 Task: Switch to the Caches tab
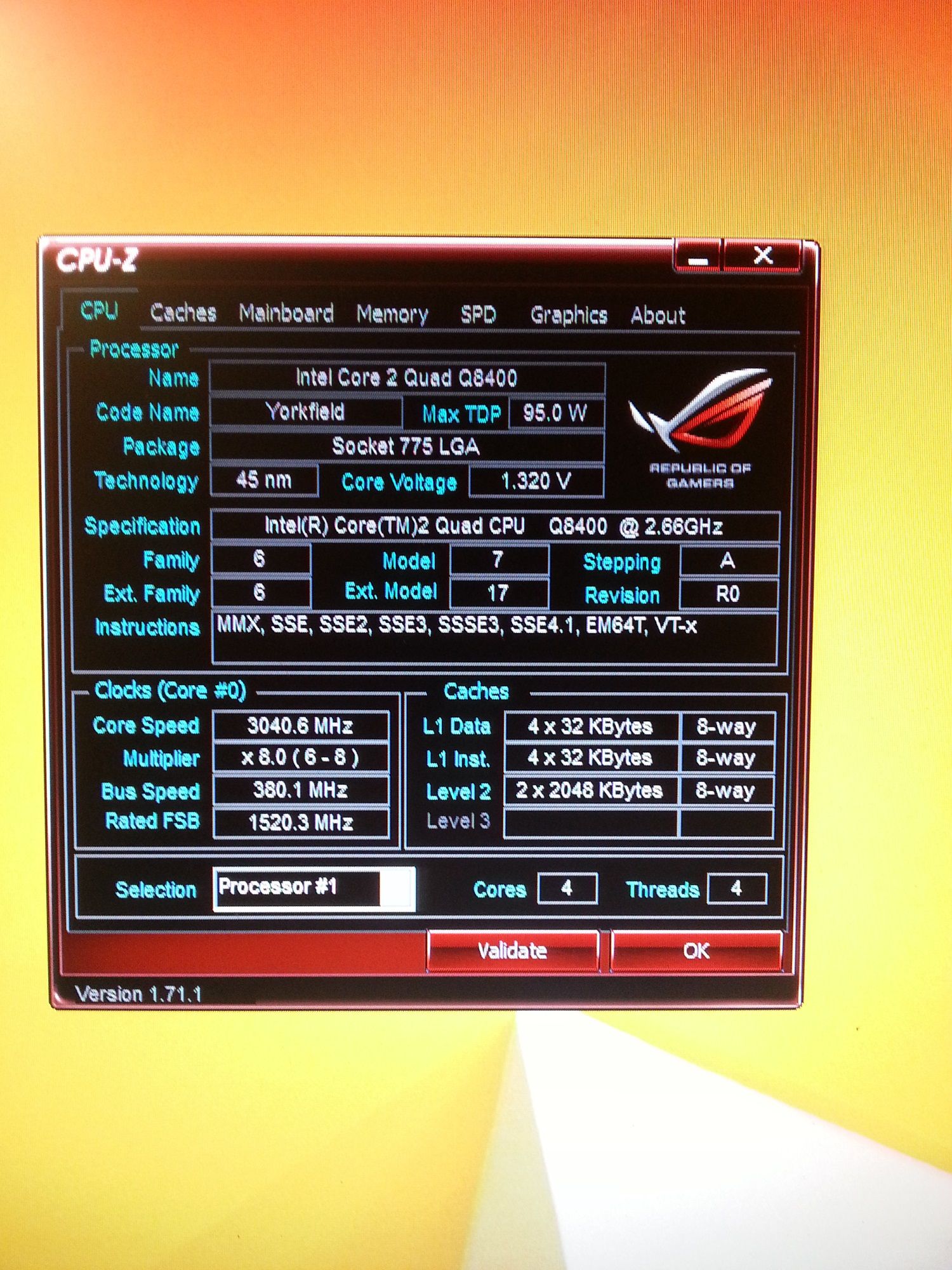pos(183,313)
